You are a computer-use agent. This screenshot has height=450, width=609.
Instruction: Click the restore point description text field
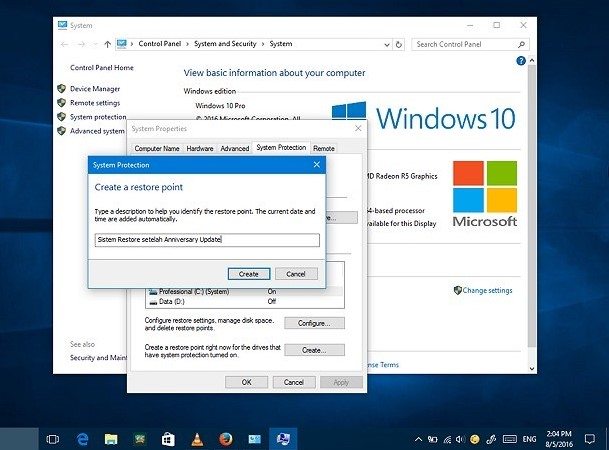click(207, 240)
